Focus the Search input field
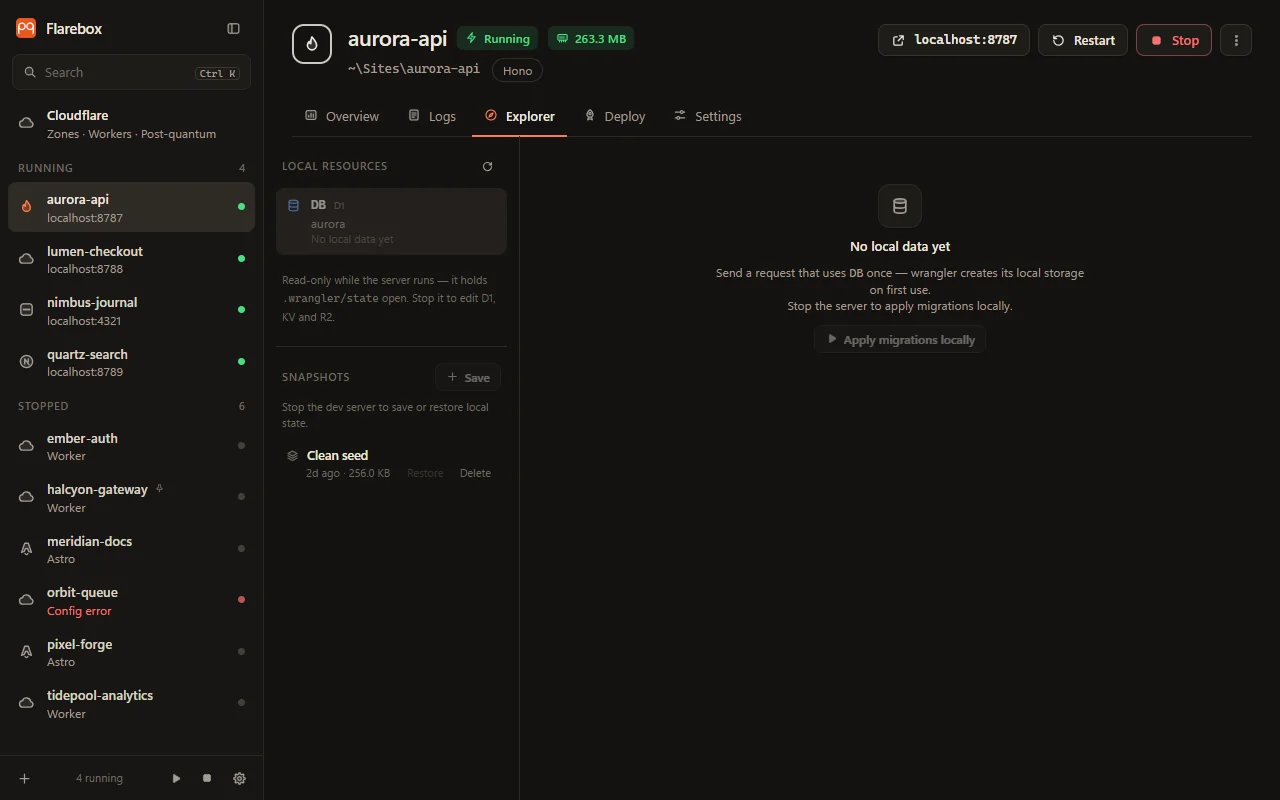 [x=131, y=72]
